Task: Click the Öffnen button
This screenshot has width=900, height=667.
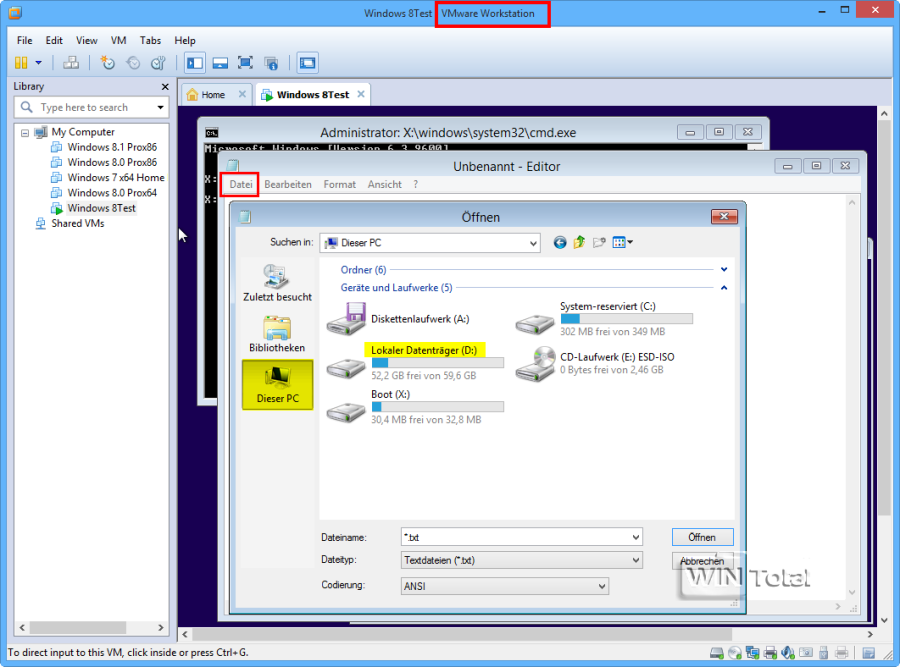Action: [x=702, y=537]
